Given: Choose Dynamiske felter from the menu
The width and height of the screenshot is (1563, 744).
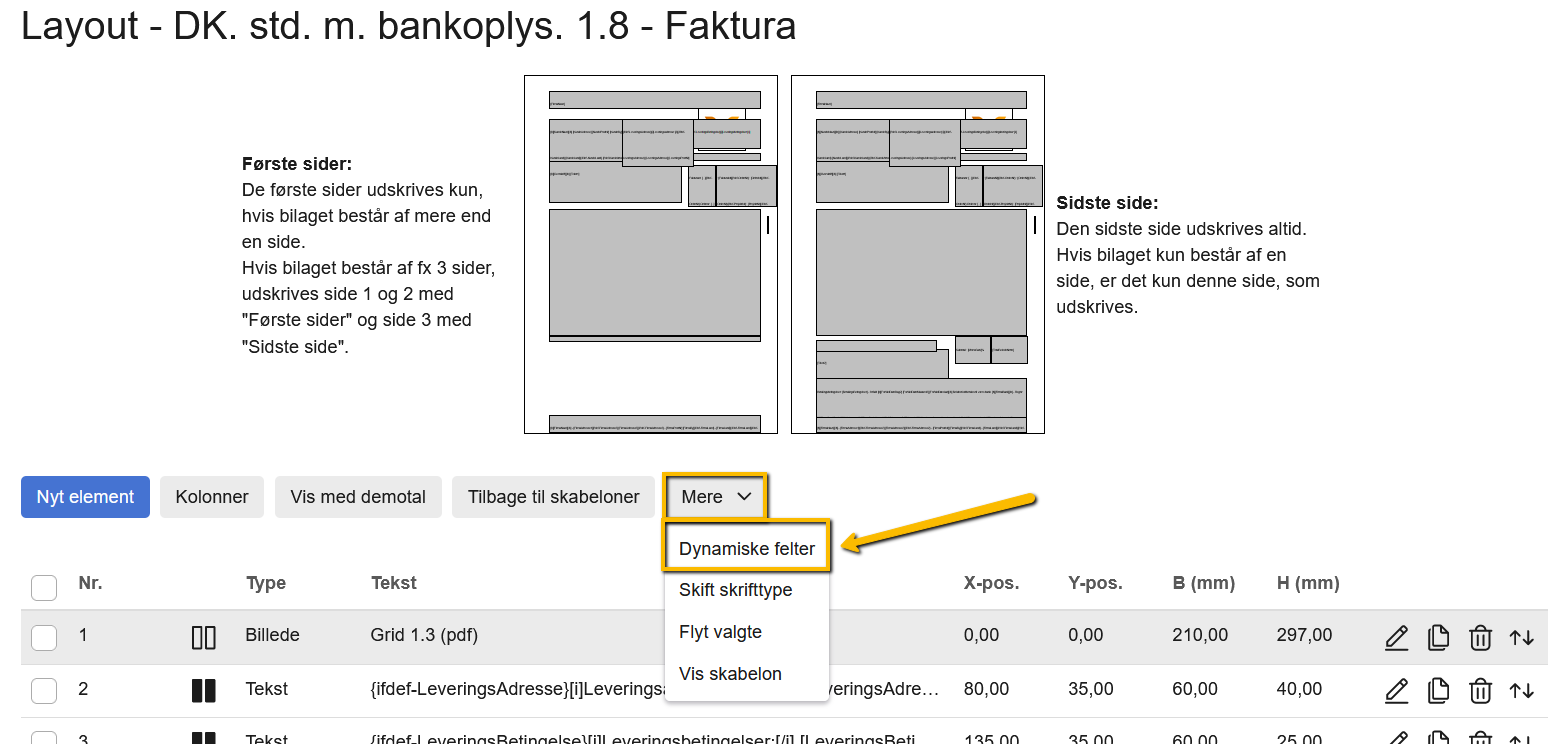Looking at the screenshot, I should point(746,548).
